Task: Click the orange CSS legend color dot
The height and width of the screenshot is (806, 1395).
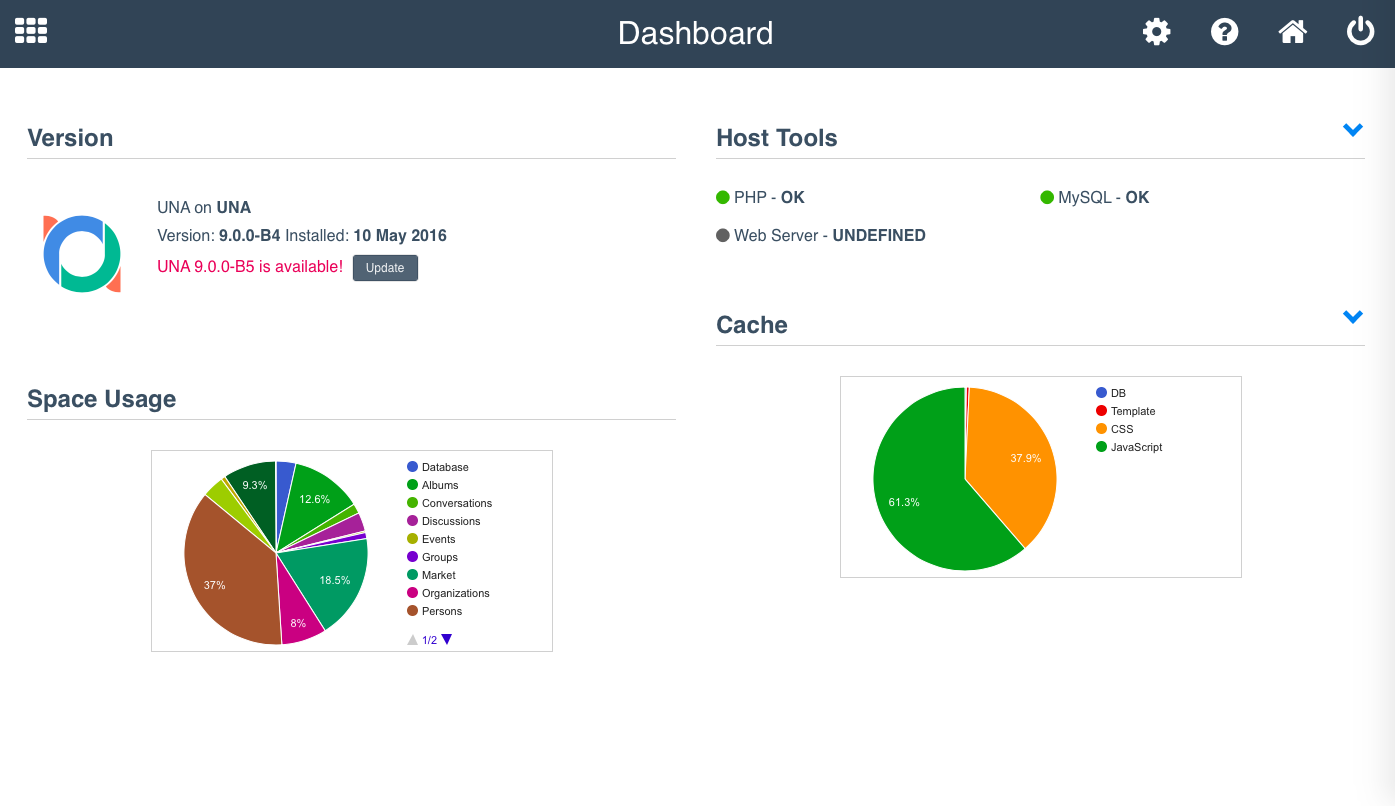Action: (1100, 429)
